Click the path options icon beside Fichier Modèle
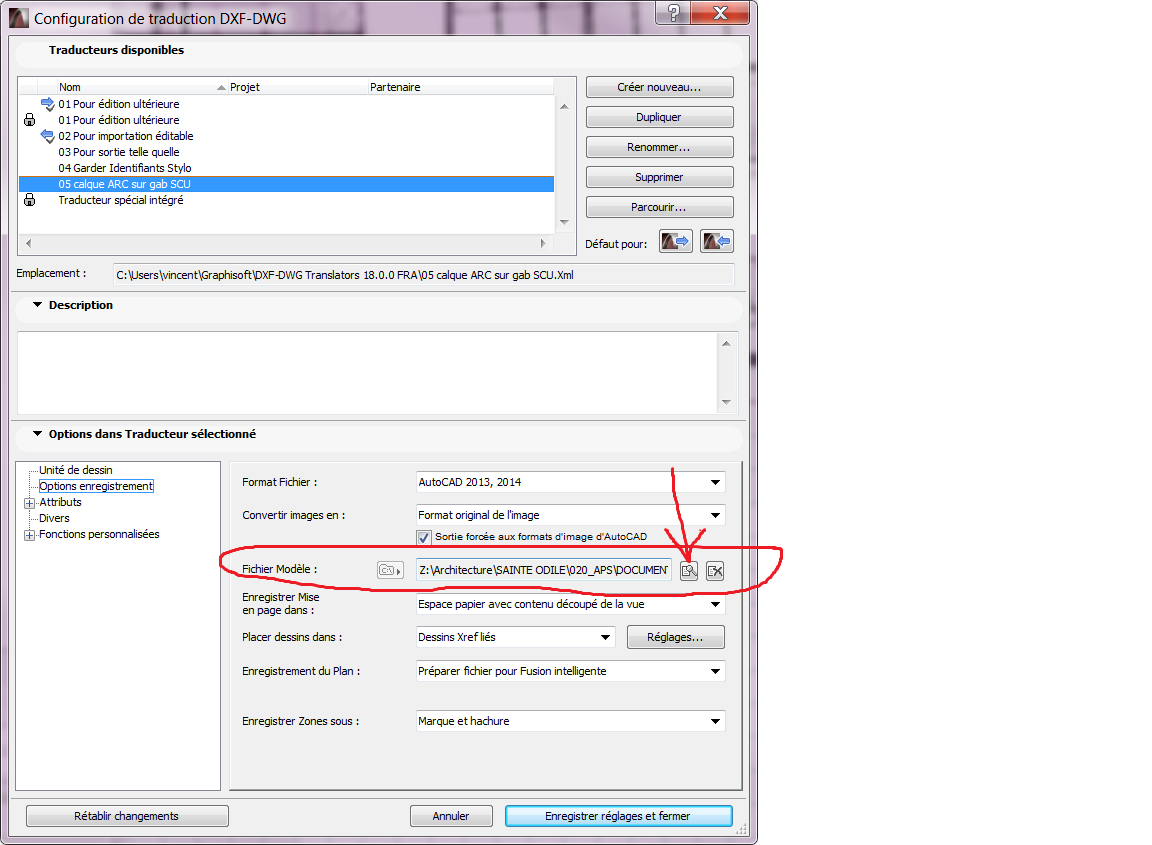This screenshot has height=845, width=1152. [389, 570]
